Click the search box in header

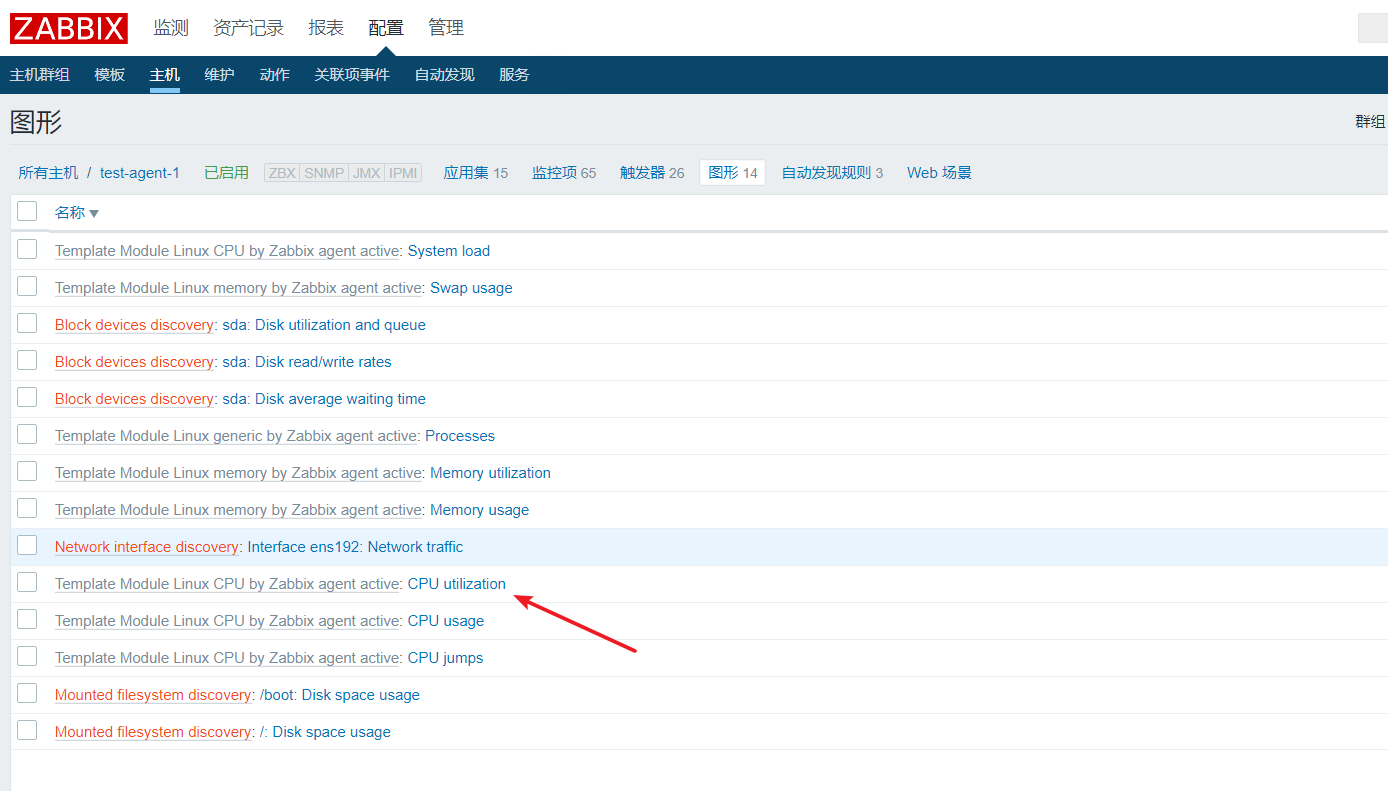tap(1372, 28)
